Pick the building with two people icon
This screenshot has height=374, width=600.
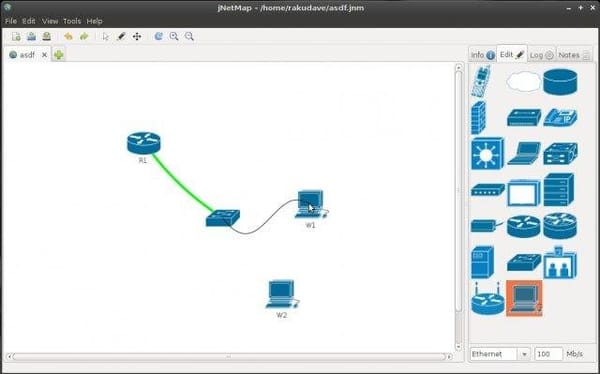coord(560,262)
